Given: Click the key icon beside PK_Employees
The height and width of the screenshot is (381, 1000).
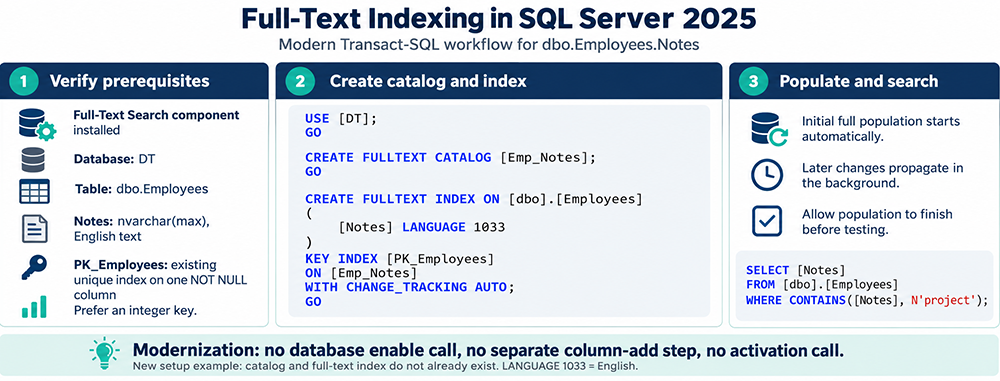Looking at the screenshot, I should click(x=34, y=267).
